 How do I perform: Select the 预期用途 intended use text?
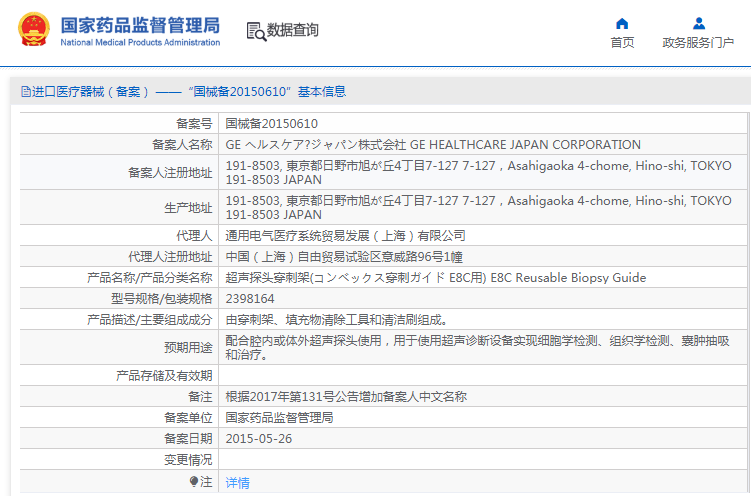coord(478,348)
